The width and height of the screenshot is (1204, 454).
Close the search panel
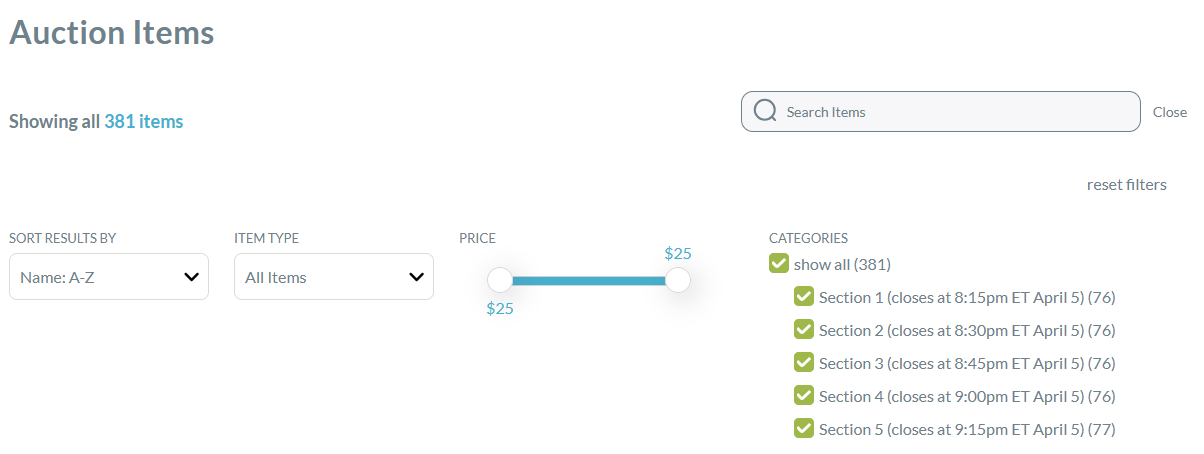pos(1170,112)
